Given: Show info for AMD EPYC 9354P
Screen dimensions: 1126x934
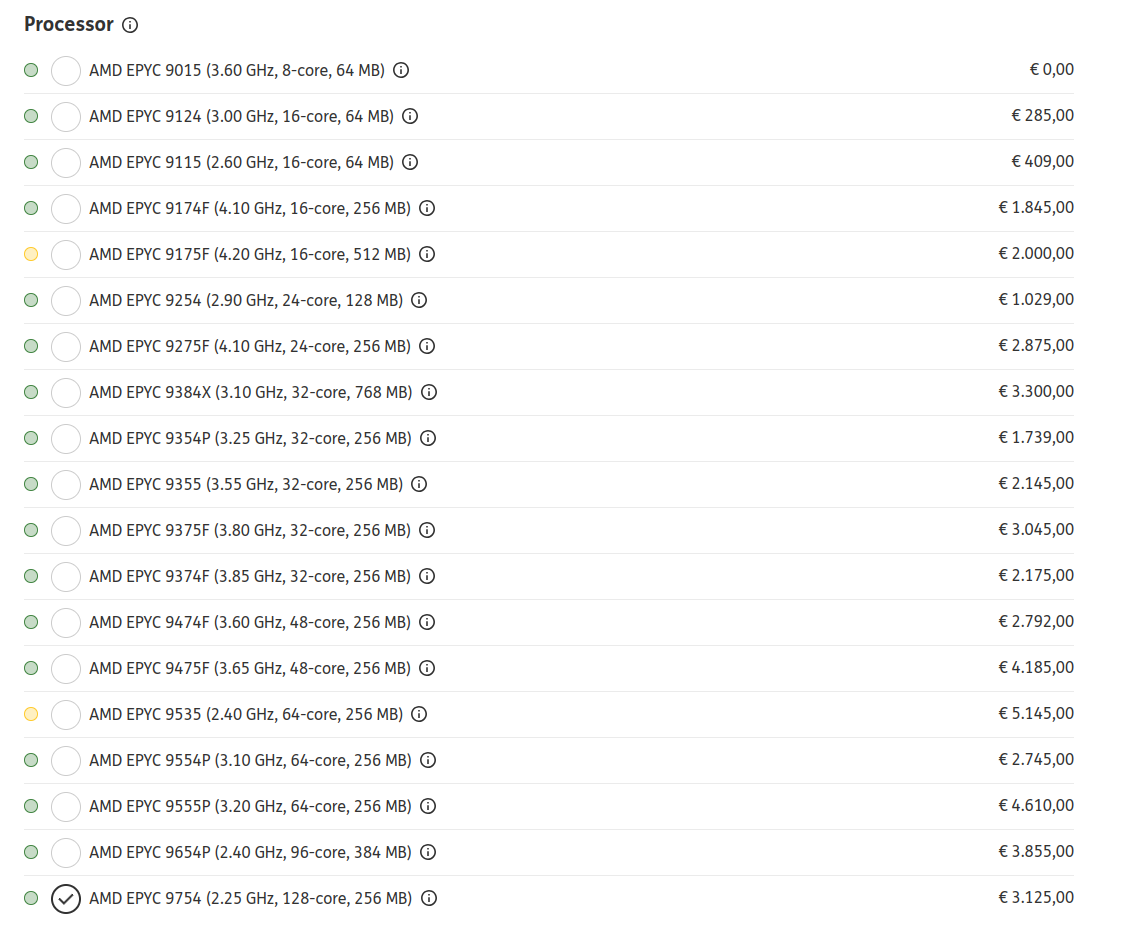Looking at the screenshot, I should (428, 438).
